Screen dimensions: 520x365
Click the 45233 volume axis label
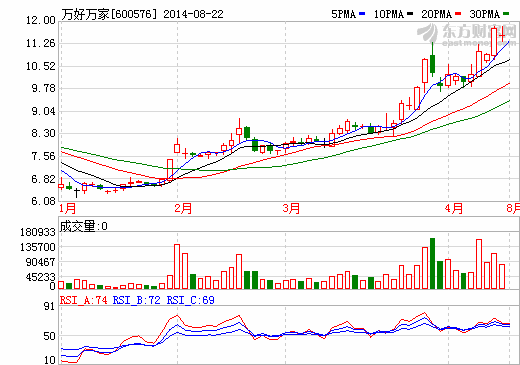[x=40, y=277]
